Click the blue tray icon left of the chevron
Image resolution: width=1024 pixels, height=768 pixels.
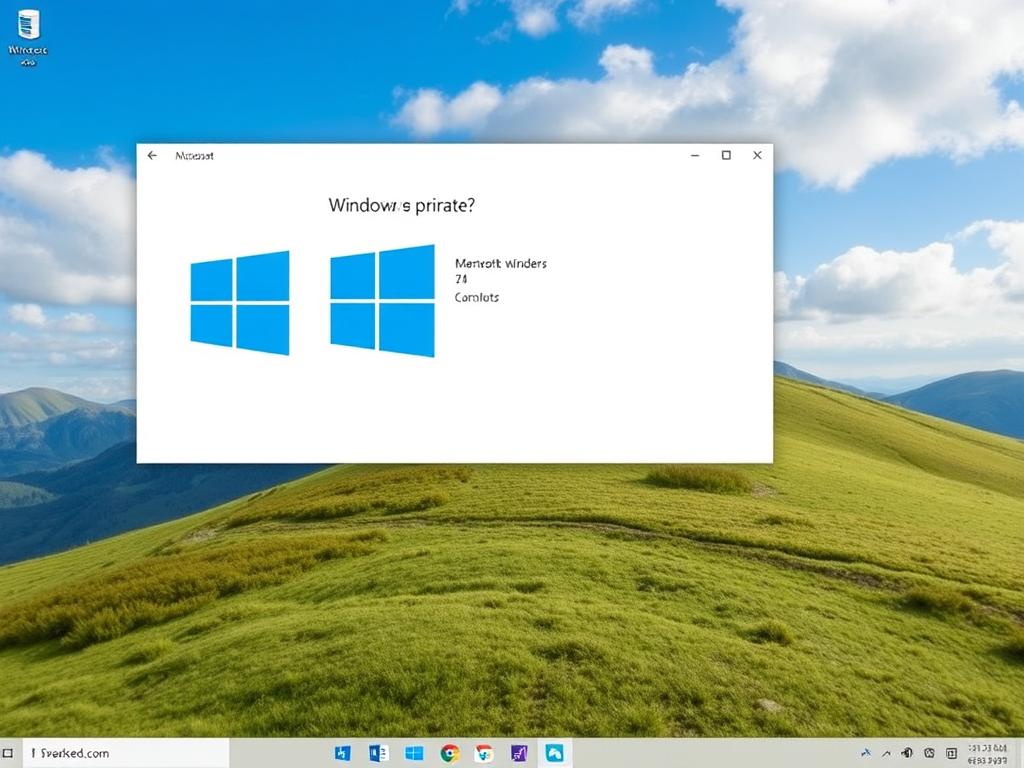point(866,754)
